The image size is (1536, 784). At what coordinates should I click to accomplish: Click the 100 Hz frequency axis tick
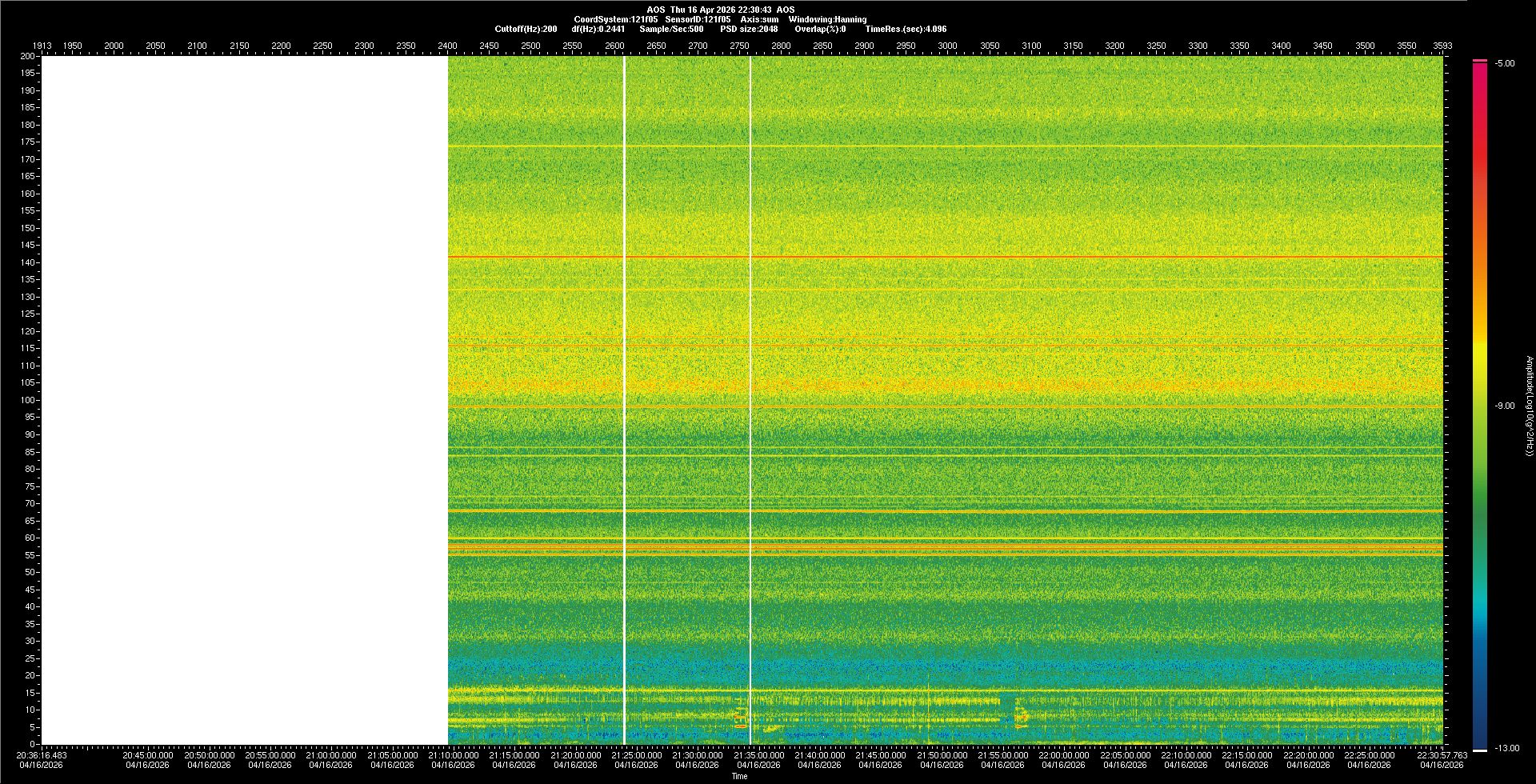(28, 400)
